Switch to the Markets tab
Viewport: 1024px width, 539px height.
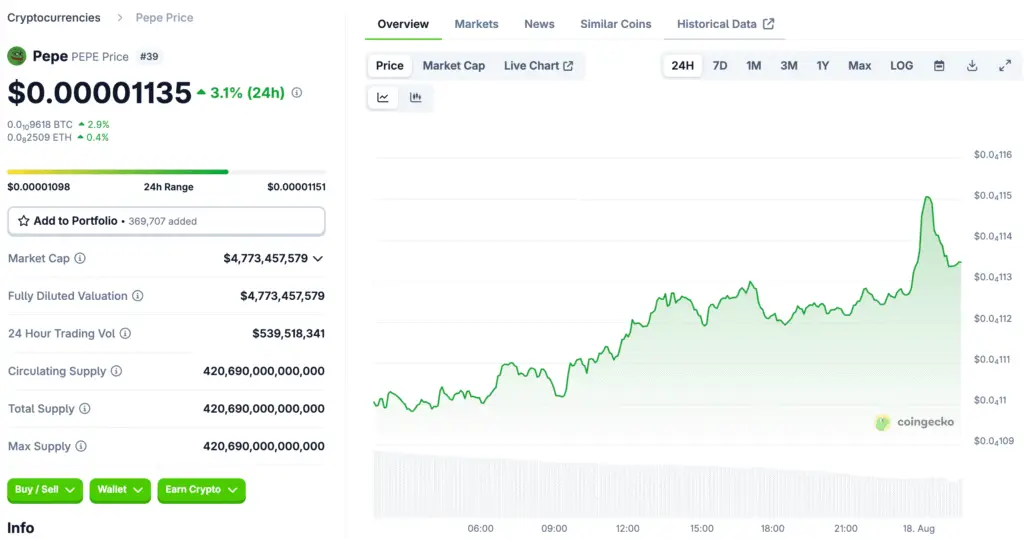coord(476,24)
